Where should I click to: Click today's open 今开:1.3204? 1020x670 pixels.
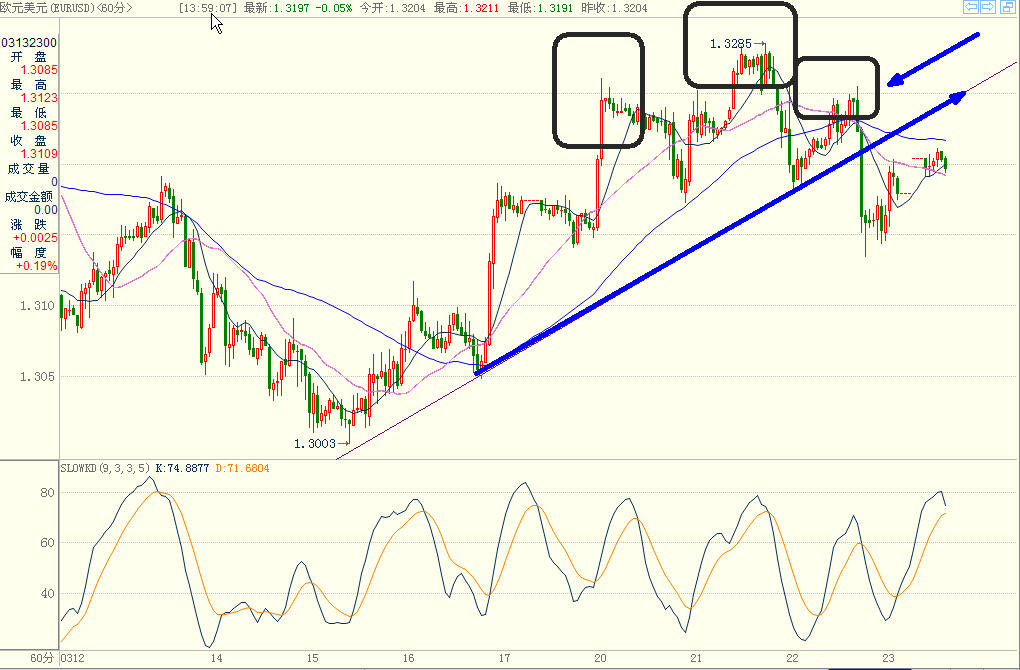392,8
